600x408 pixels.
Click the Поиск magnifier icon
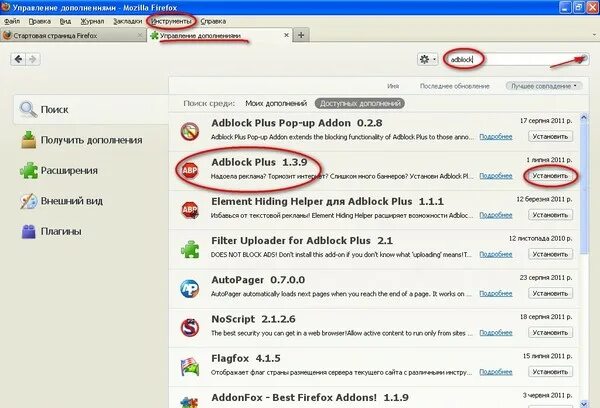28,109
